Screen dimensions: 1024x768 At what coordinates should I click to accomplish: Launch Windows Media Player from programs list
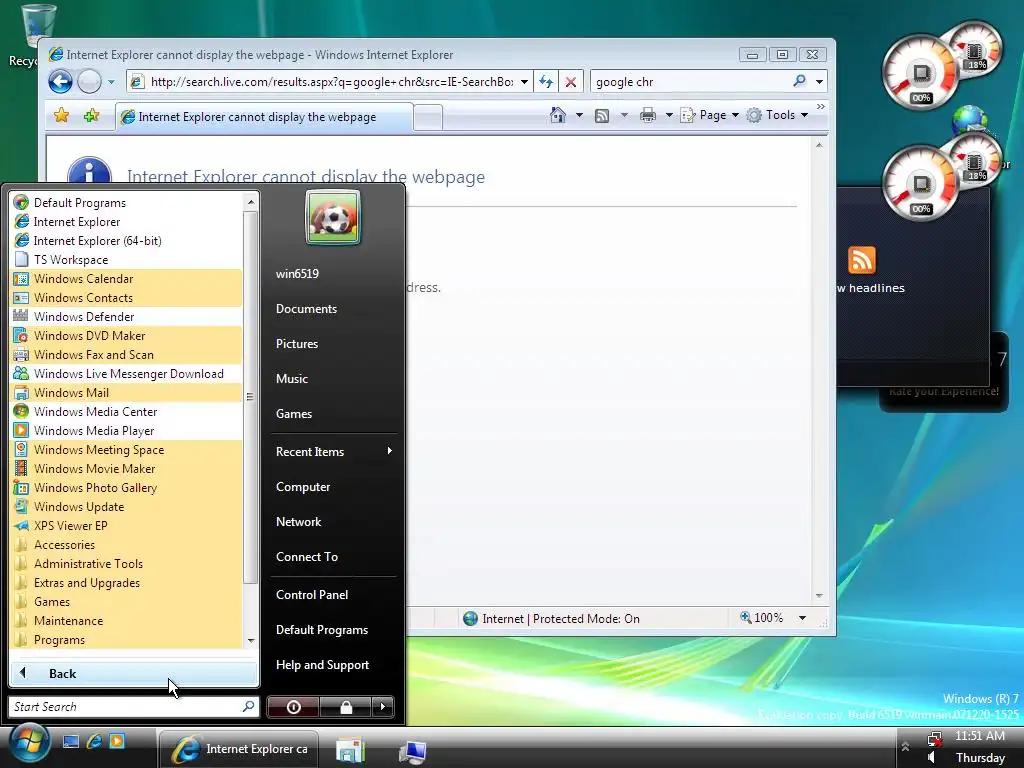[x=126, y=430]
